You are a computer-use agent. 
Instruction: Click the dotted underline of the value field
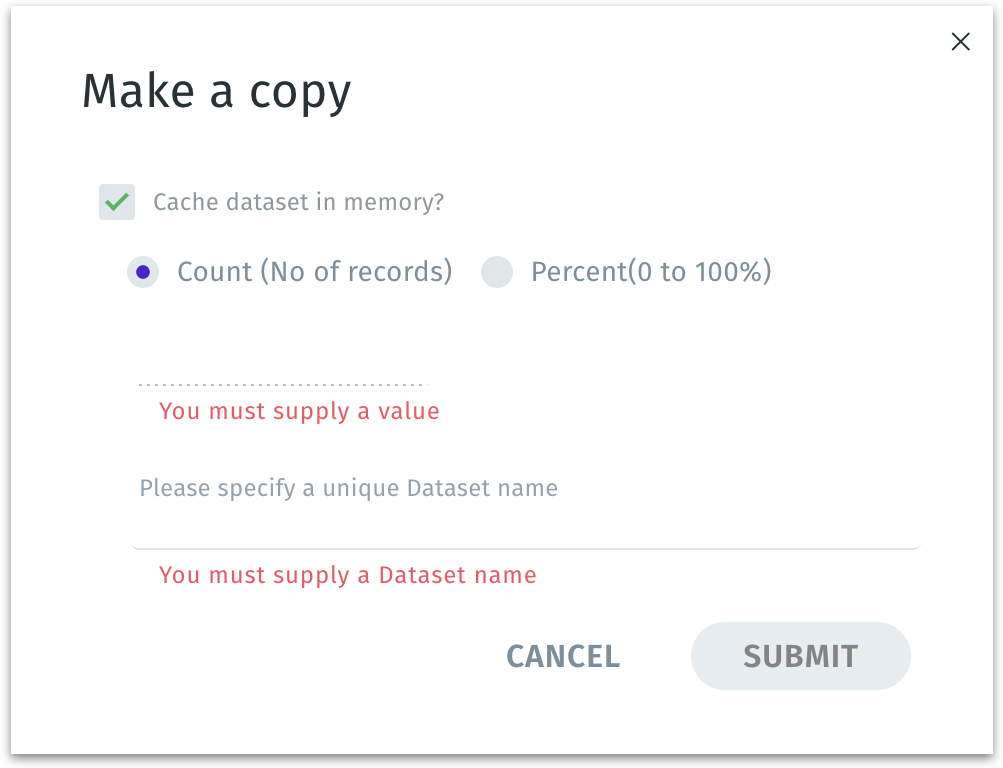280,384
